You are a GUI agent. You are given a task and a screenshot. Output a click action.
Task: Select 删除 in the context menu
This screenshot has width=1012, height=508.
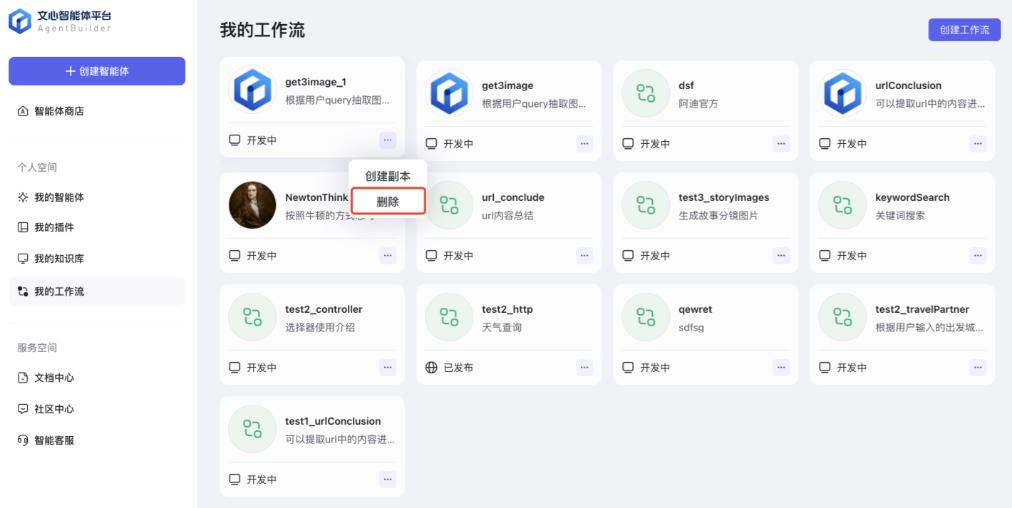coord(388,201)
